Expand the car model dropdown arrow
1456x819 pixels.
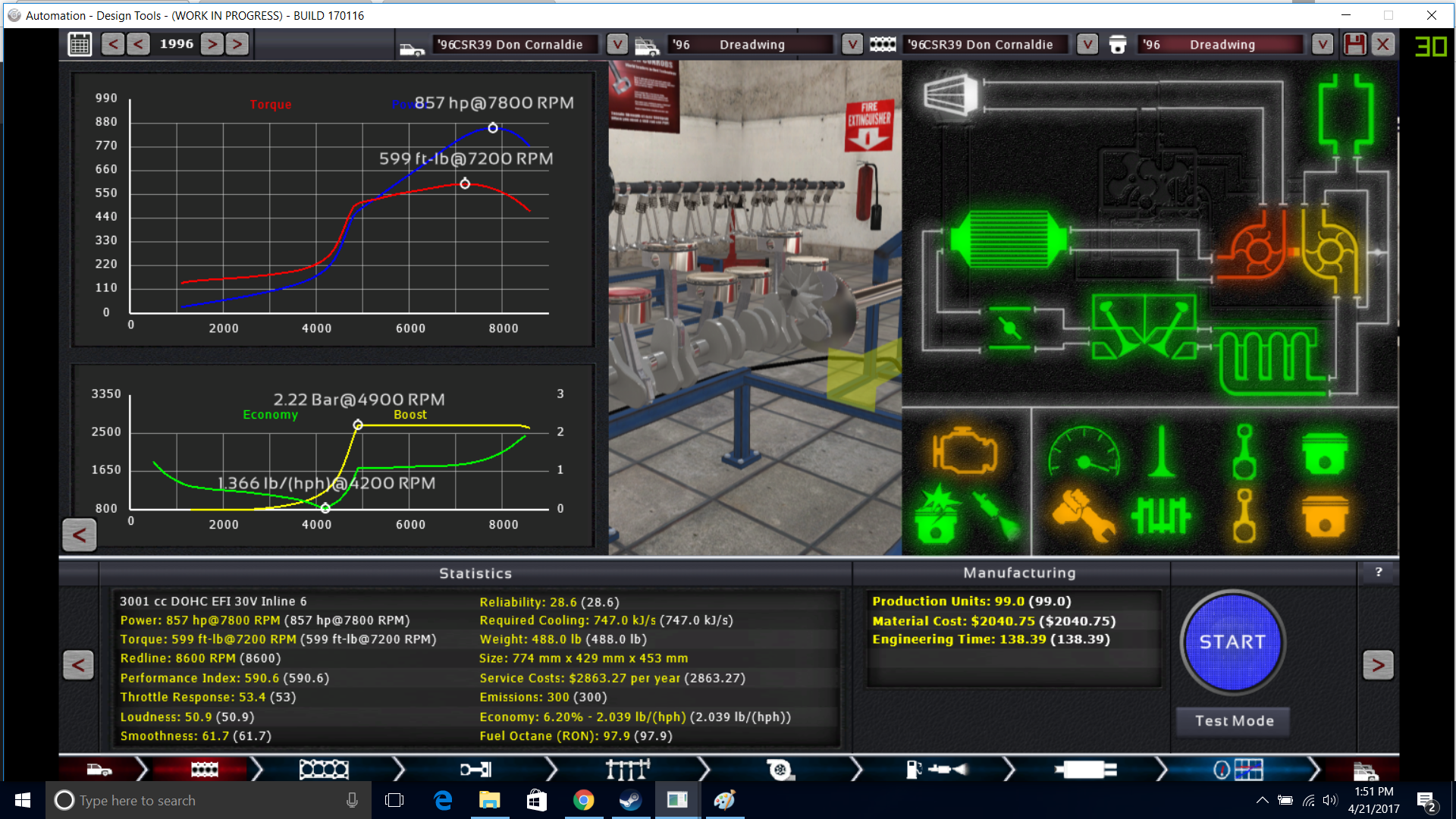[x=617, y=44]
